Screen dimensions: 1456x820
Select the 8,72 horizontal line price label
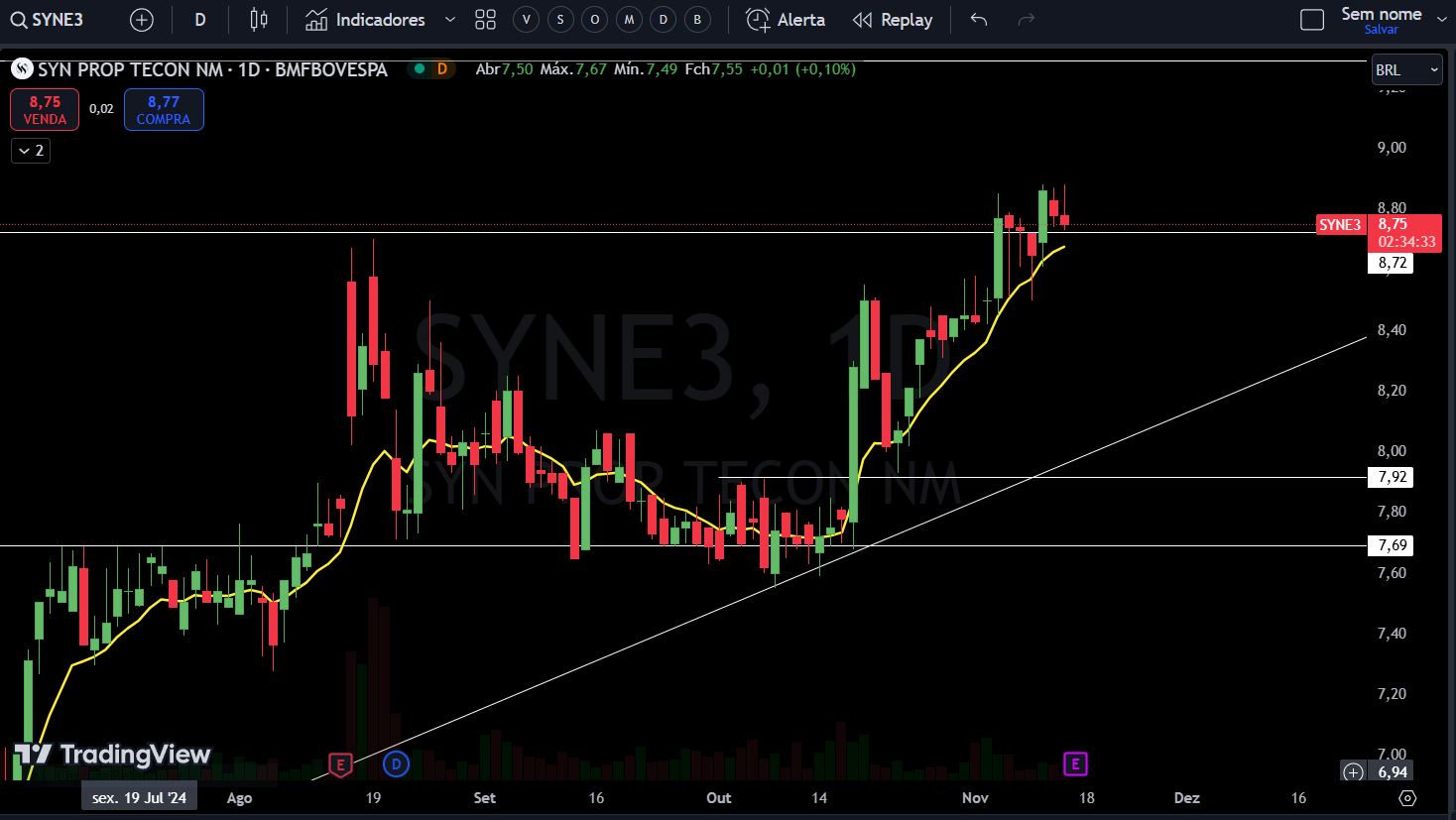(1393, 263)
